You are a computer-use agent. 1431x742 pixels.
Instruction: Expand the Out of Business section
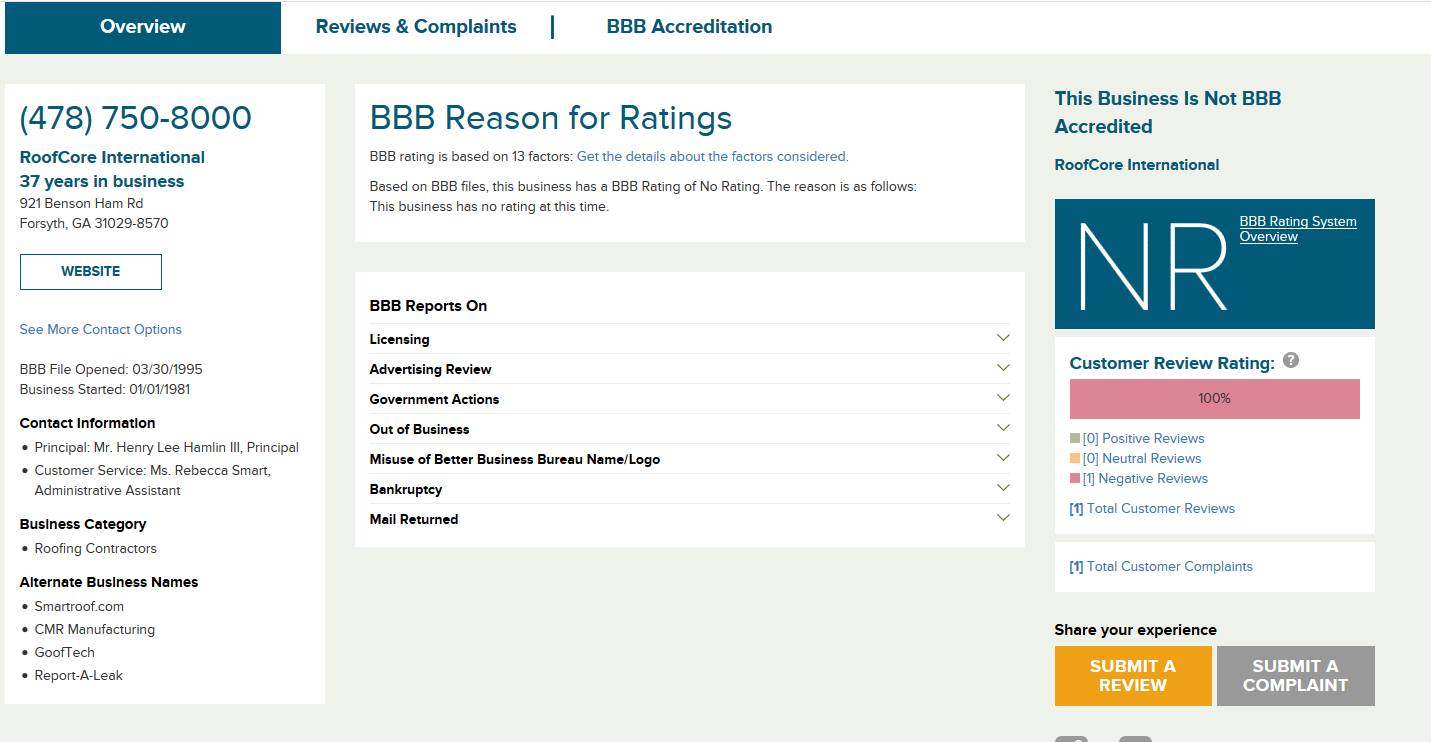[x=1003, y=428]
